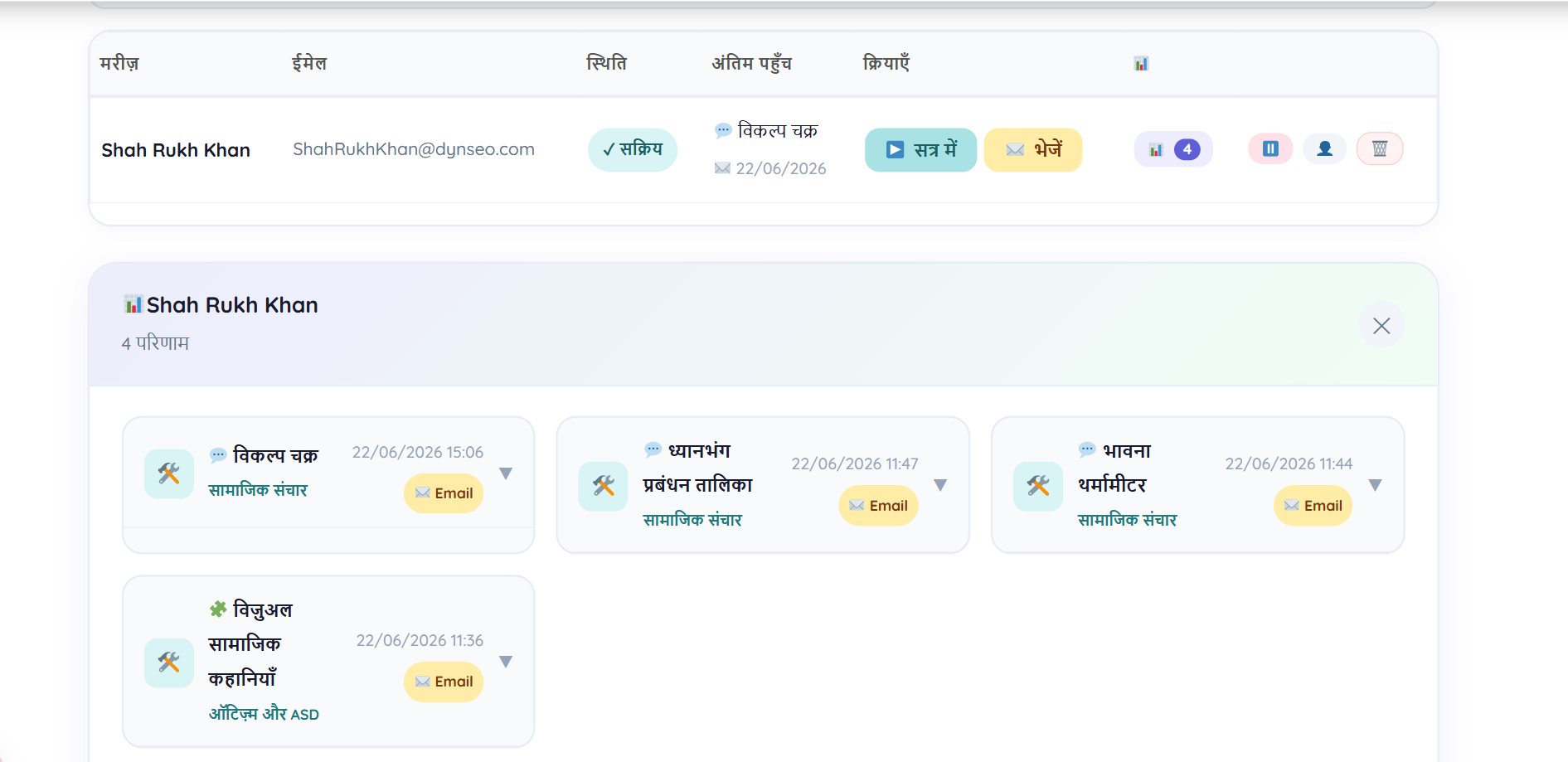Click the ऑटिज़्म और ASD category label

(264, 714)
